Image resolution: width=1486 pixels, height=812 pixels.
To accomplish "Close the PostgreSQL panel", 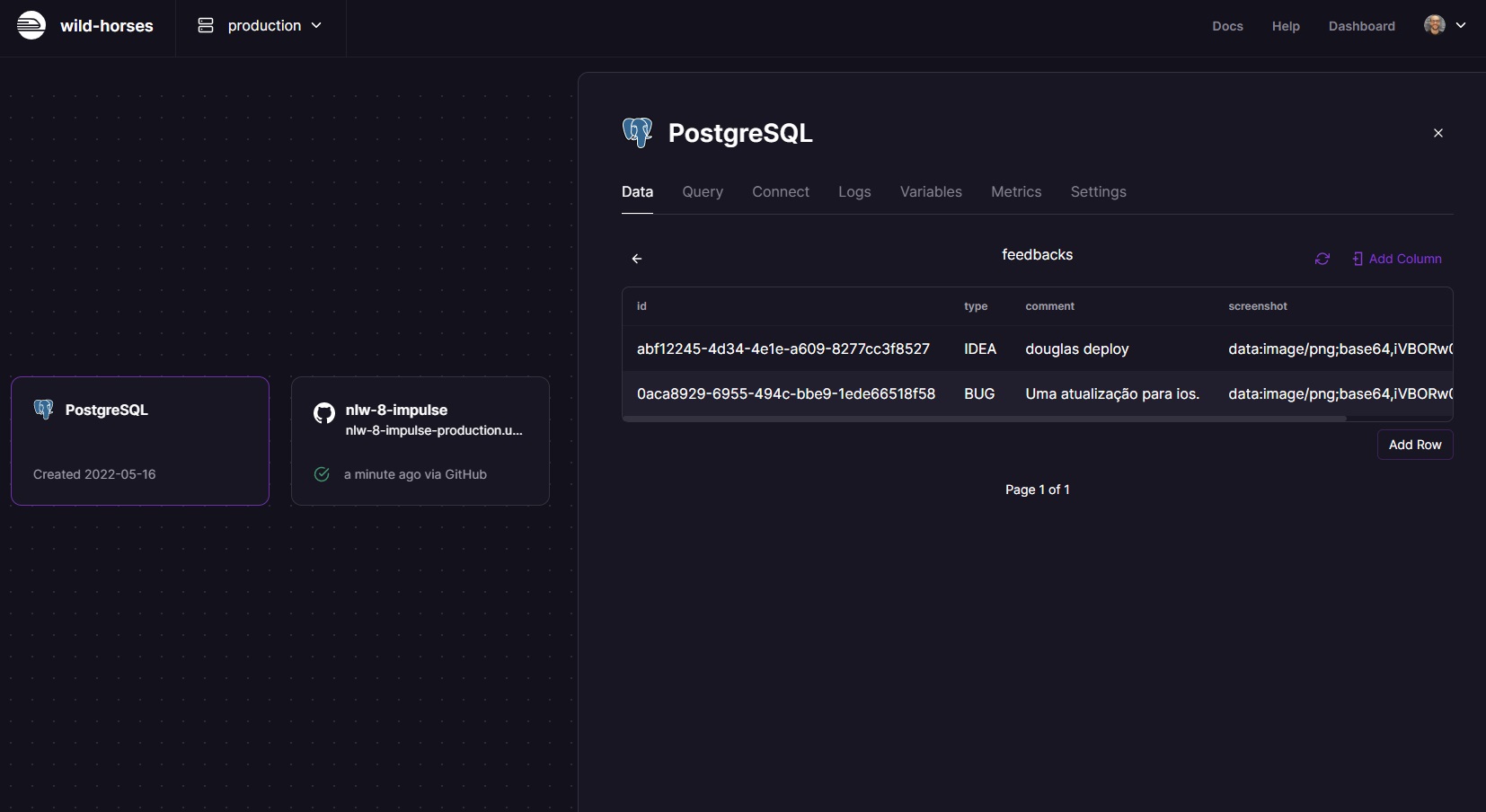I will click(x=1438, y=133).
